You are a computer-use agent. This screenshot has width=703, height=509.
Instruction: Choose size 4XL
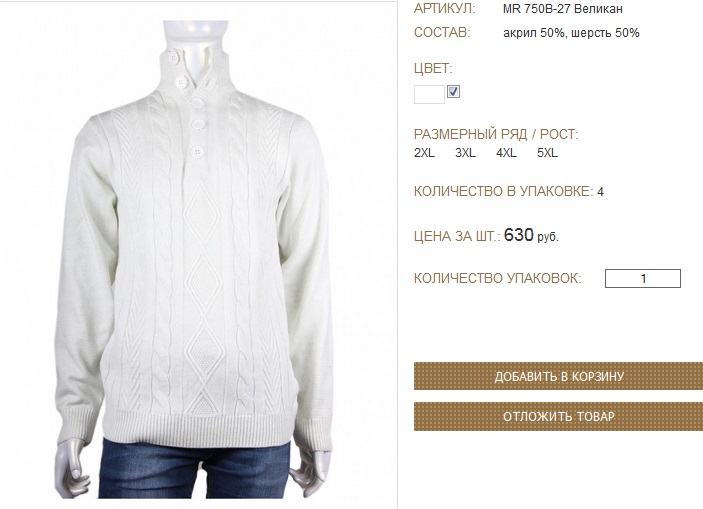(x=506, y=153)
